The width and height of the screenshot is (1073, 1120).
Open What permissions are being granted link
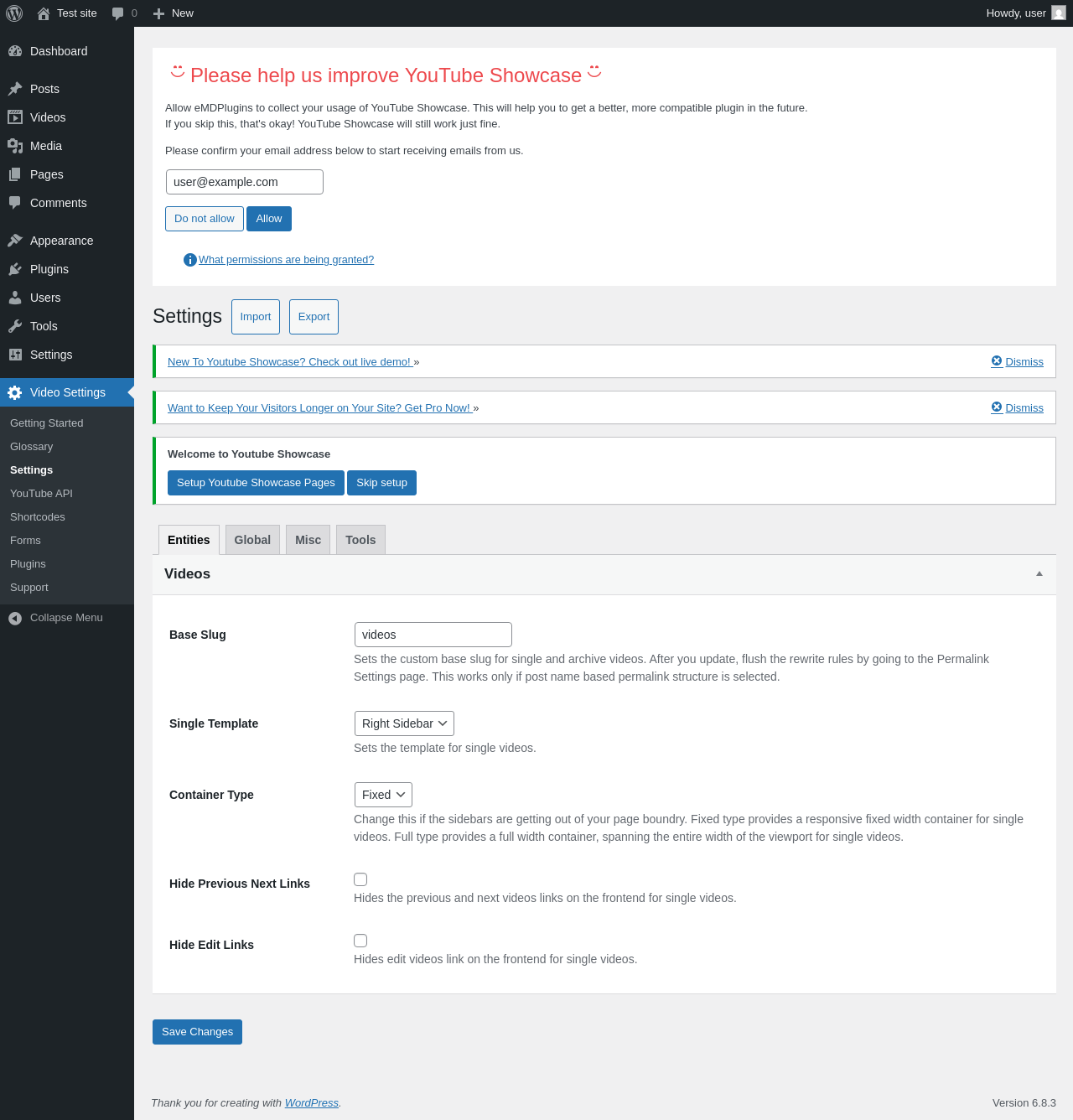(x=286, y=260)
